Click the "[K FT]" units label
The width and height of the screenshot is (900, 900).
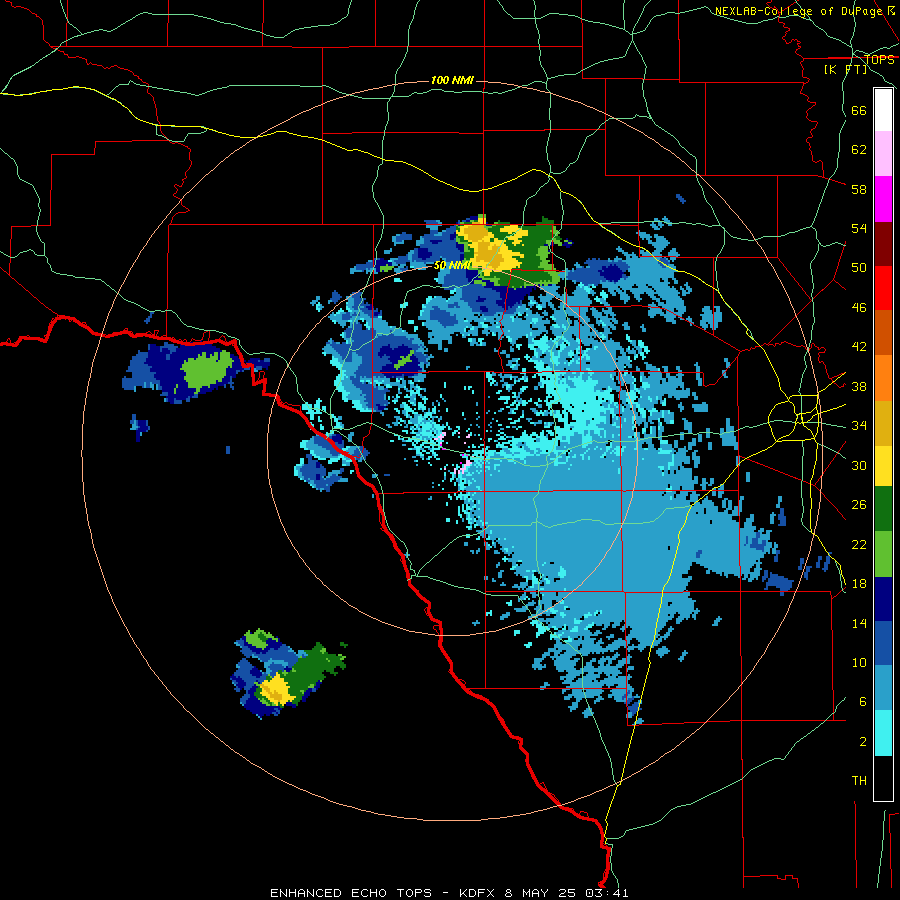coord(845,70)
